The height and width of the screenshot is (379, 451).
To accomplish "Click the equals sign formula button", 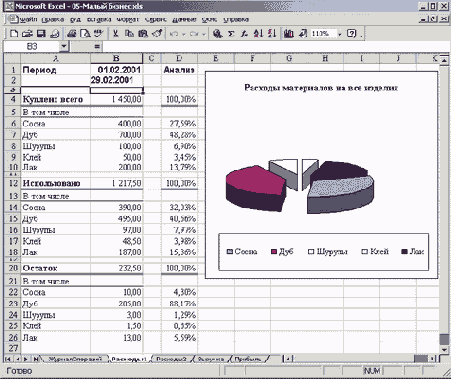I will (97, 46).
